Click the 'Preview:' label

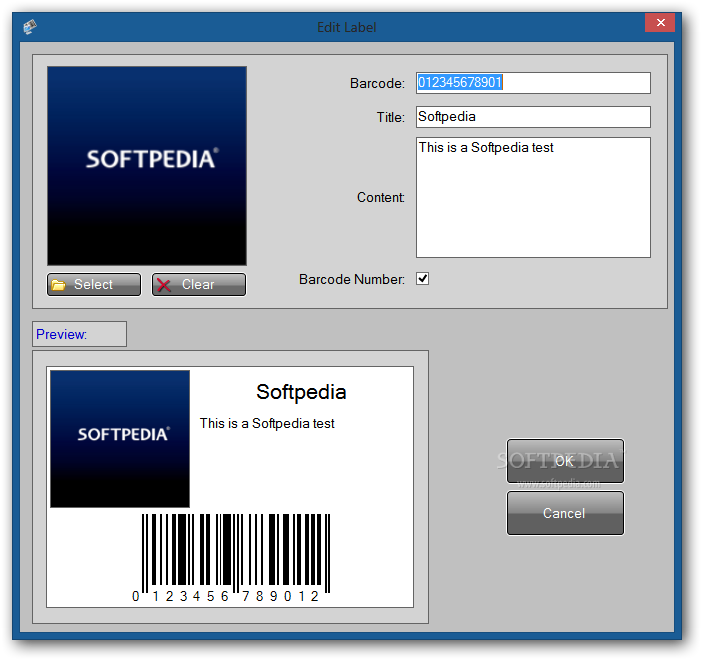click(62, 334)
